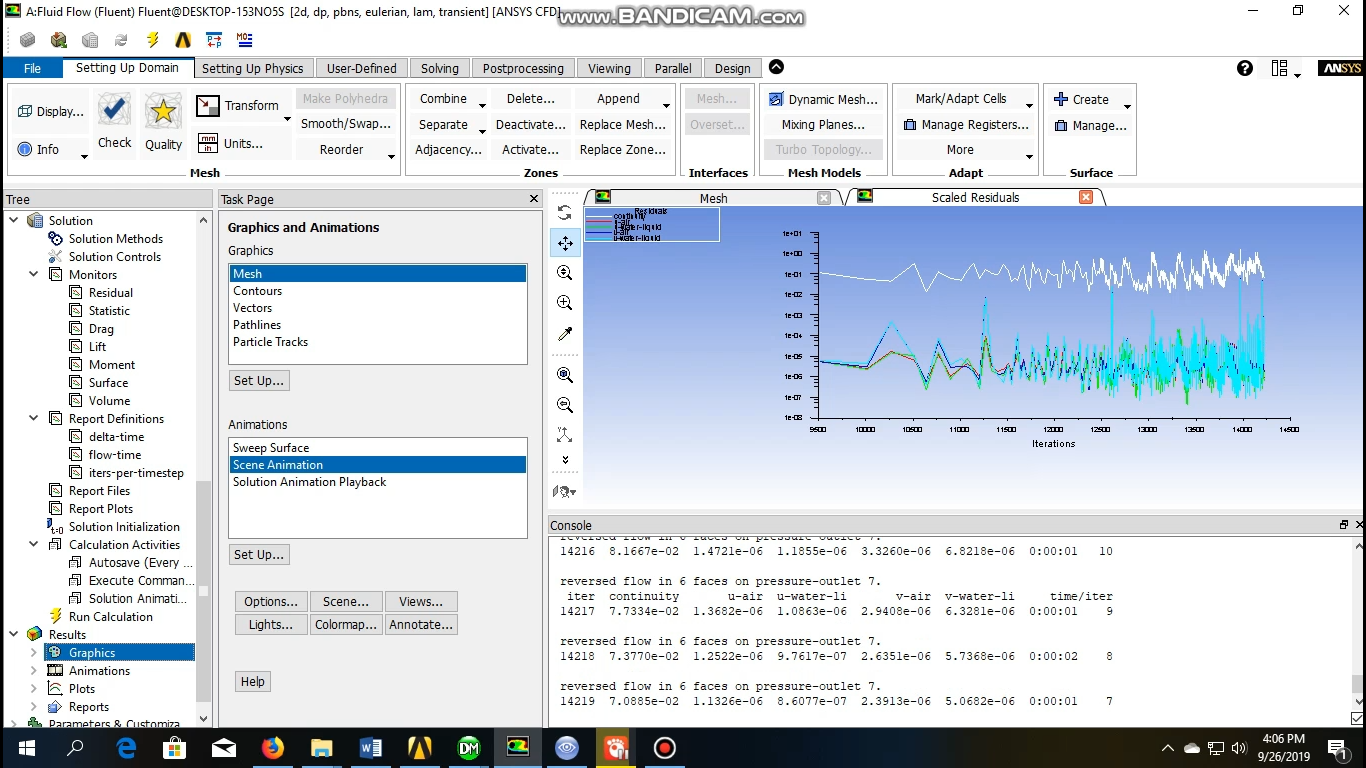Viewport: 1366px width, 768px height.
Task: Open the Colormap settings
Action: 345,624
